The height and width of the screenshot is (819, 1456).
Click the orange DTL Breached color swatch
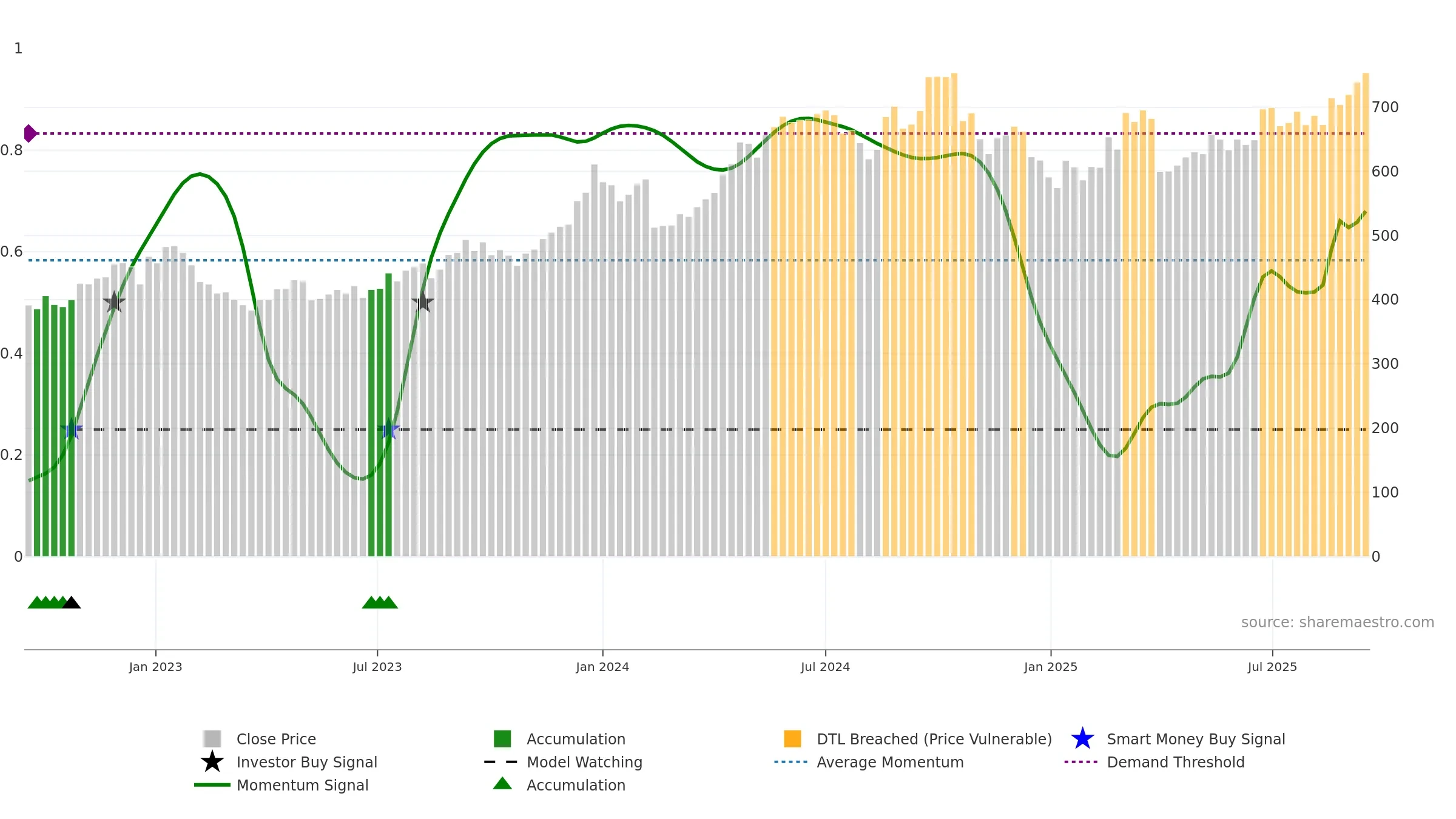pyautogui.click(x=792, y=738)
